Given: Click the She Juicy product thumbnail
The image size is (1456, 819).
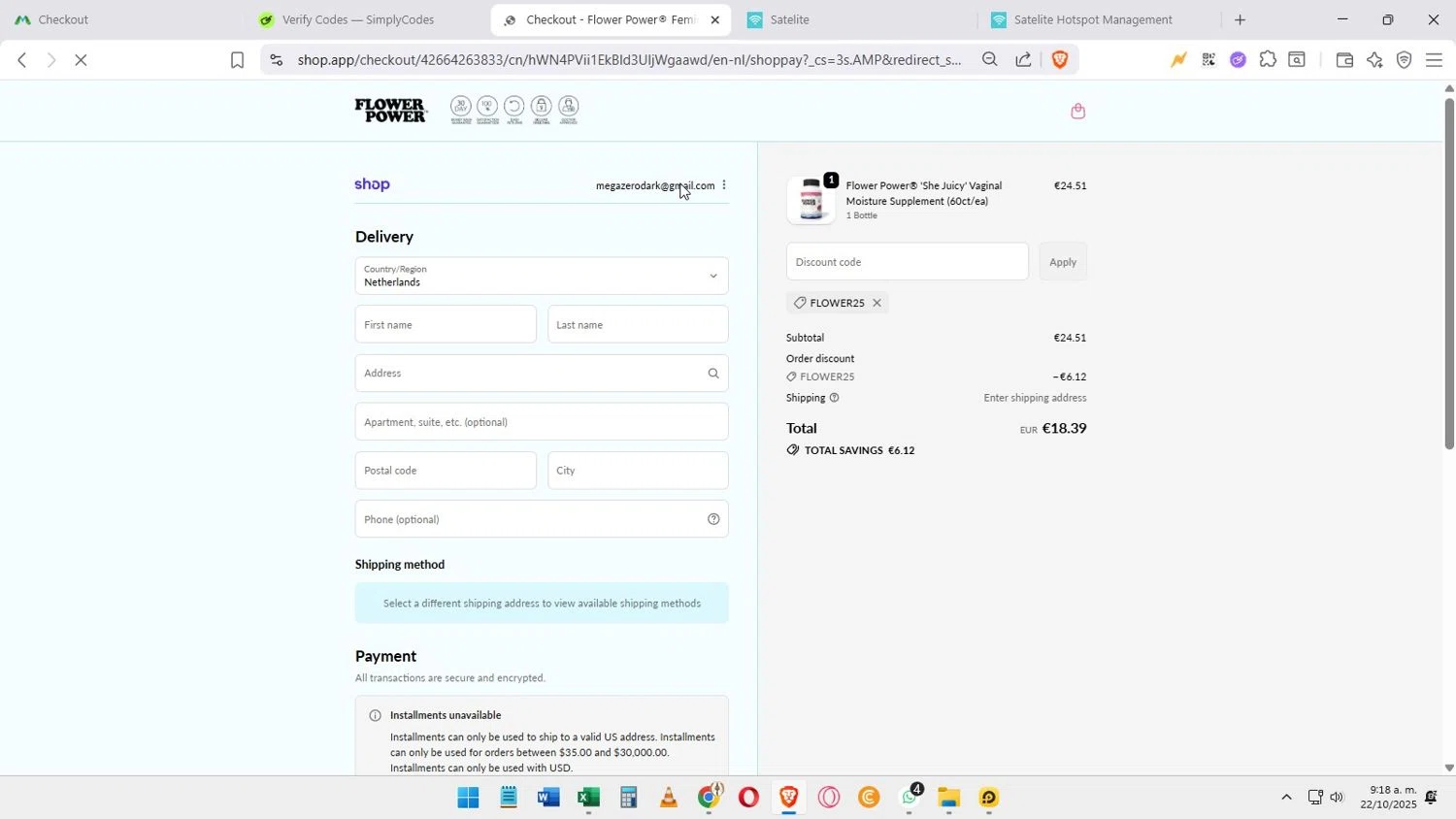Looking at the screenshot, I should [x=811, y=200].
